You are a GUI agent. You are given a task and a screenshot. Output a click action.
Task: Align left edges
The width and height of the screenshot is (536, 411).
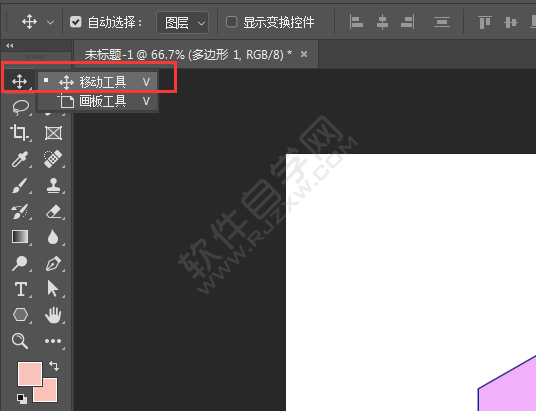pyautogui.click(x=356, y=22)
